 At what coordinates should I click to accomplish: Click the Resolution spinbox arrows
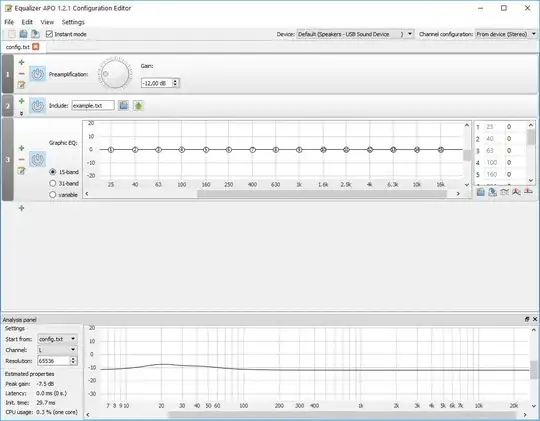tap(73, 361)
